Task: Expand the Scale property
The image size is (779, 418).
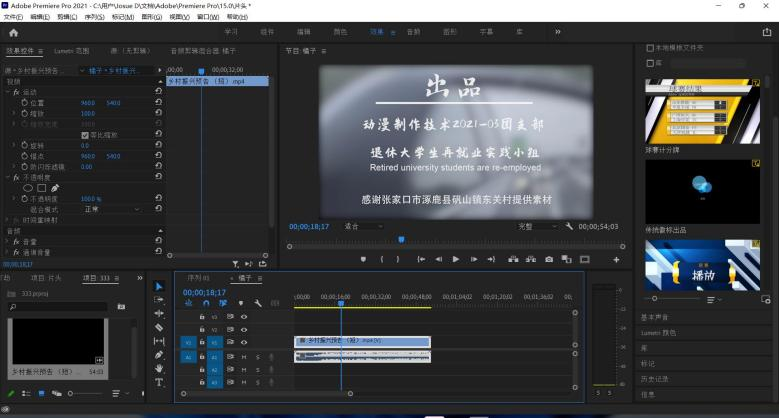Action: coord(14,113)
